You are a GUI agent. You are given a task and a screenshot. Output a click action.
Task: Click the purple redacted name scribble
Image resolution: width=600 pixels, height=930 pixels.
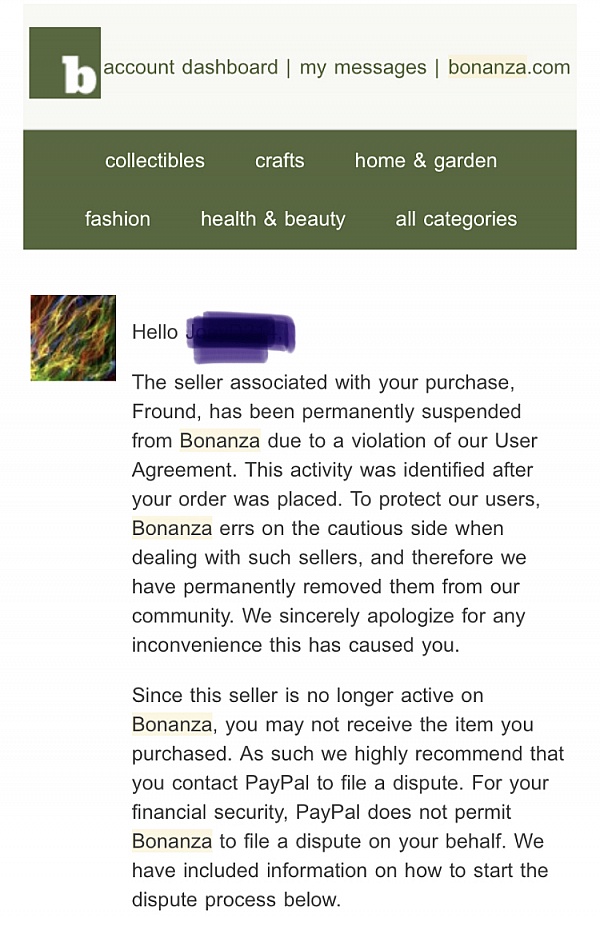point(245,335)
